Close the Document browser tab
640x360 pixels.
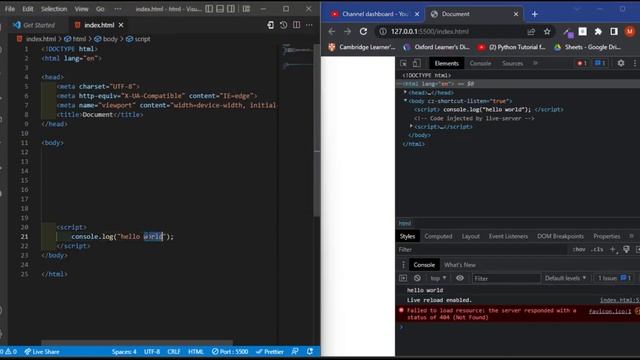click(x=516, y=14)
